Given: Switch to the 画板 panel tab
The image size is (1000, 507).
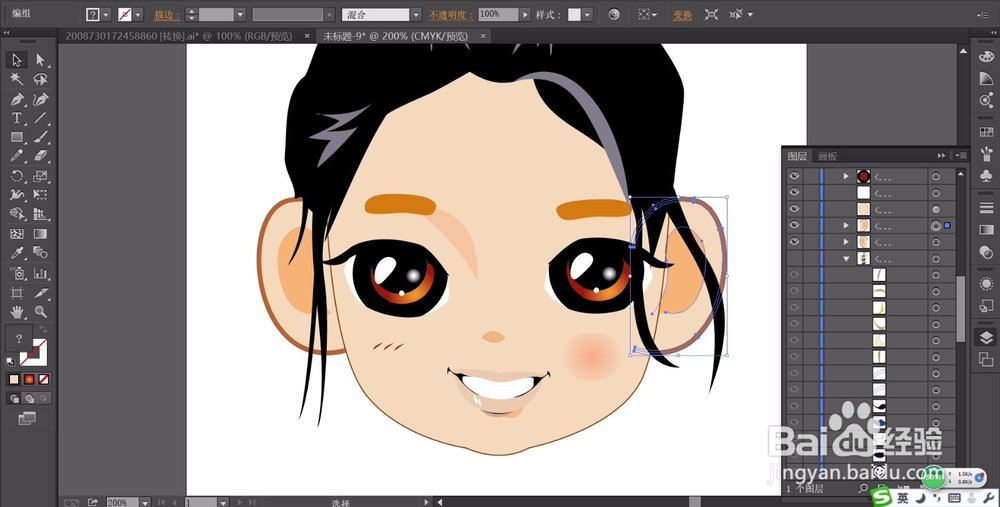Looking at the screenshot, I should point(827,156).
